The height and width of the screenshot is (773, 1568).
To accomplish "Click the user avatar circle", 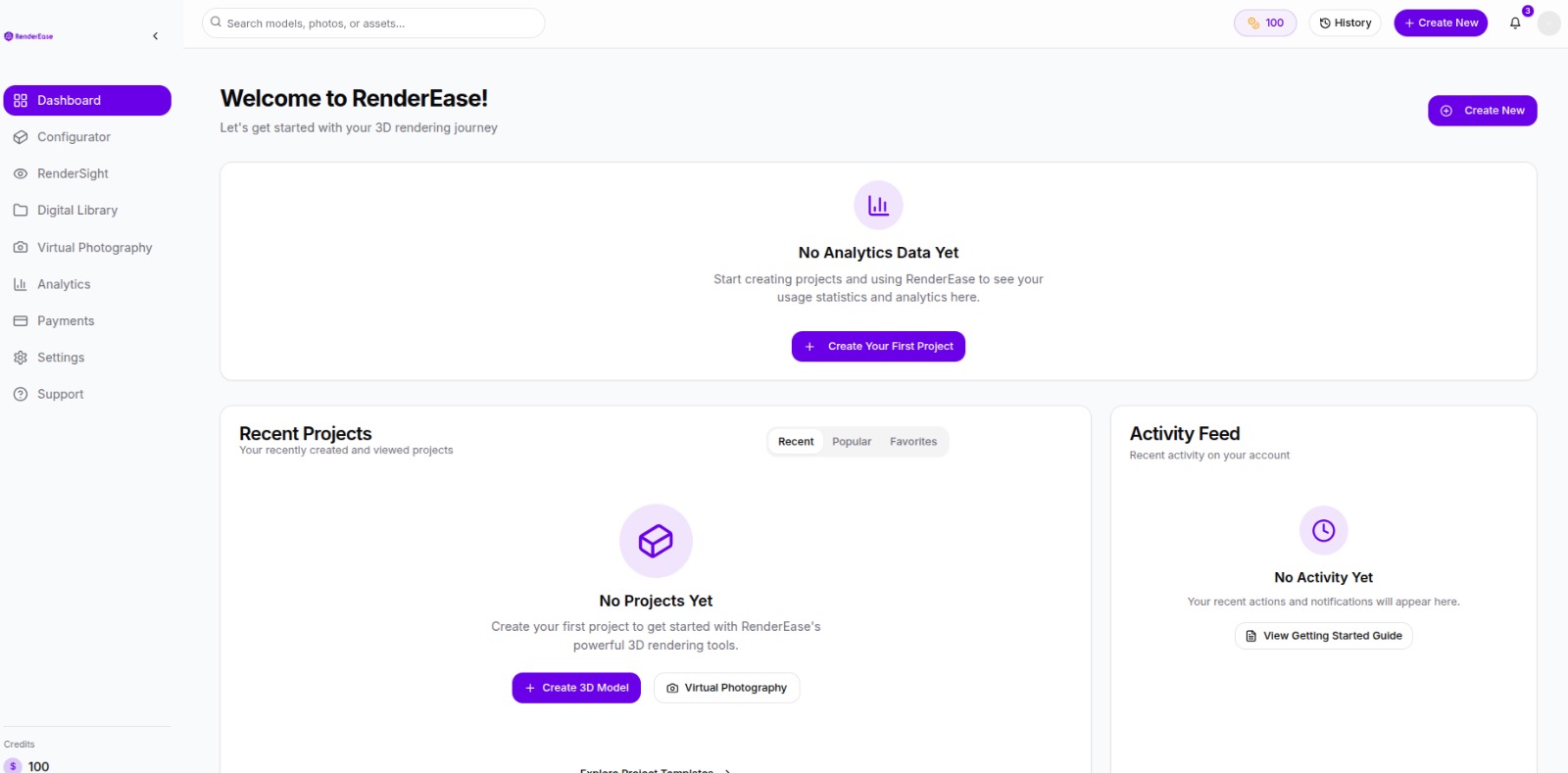I will coord(1548,24).
